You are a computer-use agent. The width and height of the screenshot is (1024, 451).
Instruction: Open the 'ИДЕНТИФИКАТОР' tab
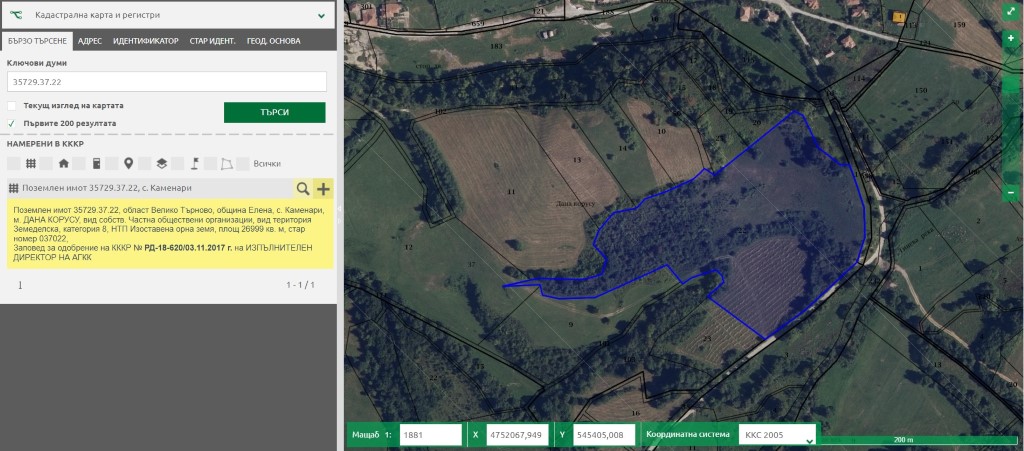pyautogui.click(x=146, y=41)
